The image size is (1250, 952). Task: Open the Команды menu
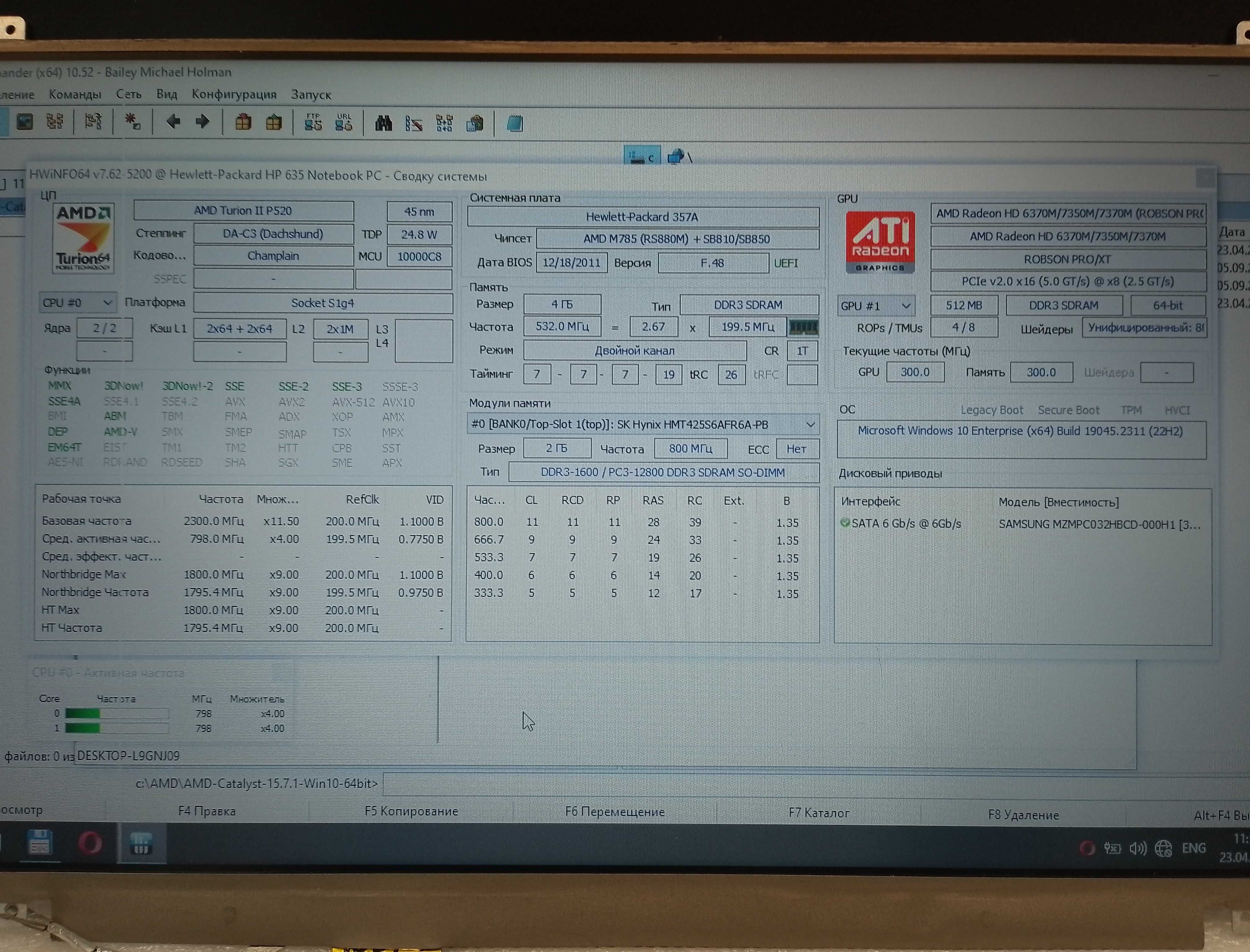pyautogui.click(x=75, y=95)
